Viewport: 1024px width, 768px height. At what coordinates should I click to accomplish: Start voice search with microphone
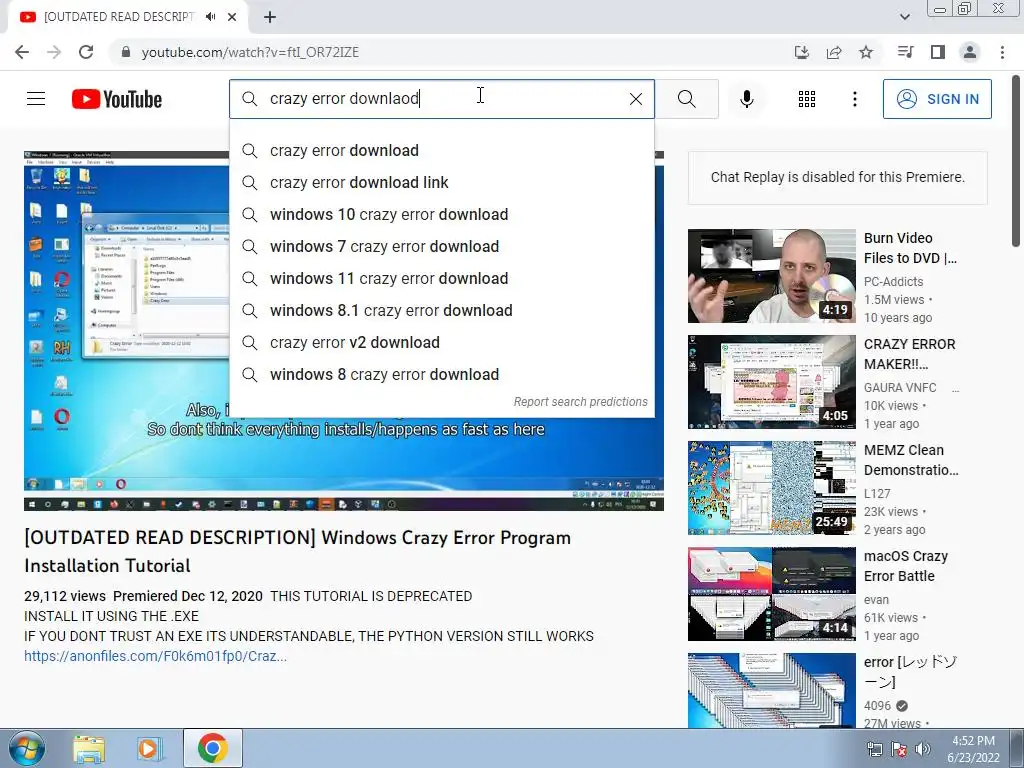(x=746, y=99)
